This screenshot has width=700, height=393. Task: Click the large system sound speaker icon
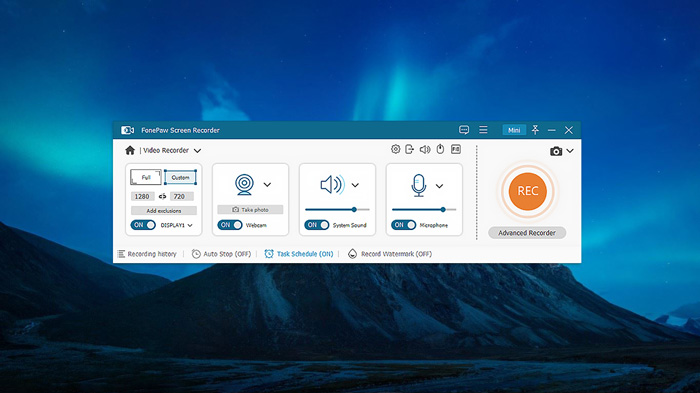click(x=333, y=184)
